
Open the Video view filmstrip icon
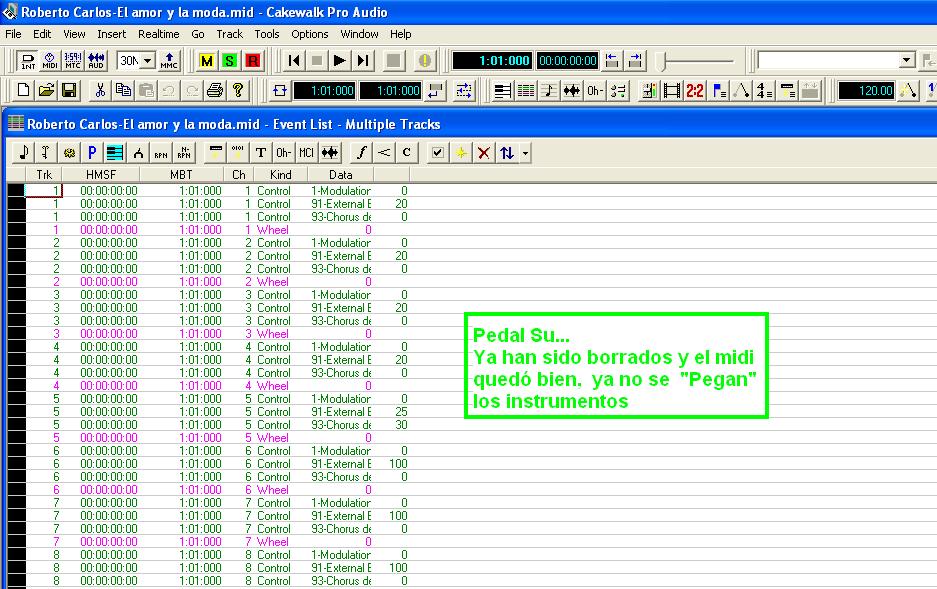pos(672,91)
